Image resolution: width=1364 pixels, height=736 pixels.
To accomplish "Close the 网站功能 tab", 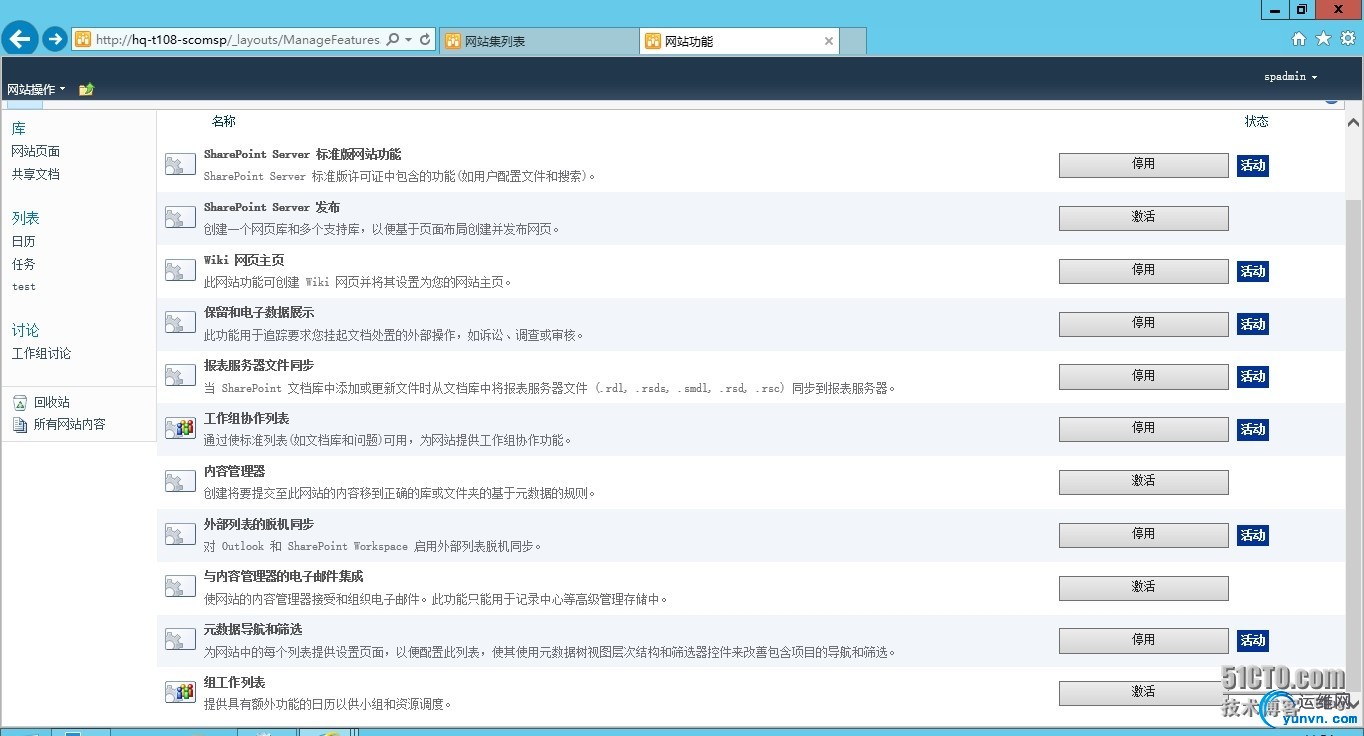I will tap(828, 41).
